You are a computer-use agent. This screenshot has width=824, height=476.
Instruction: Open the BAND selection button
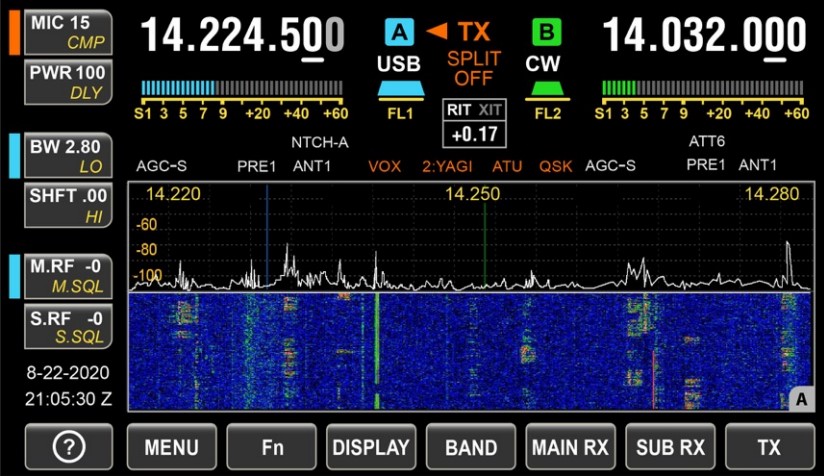click(x=471, y=447)
